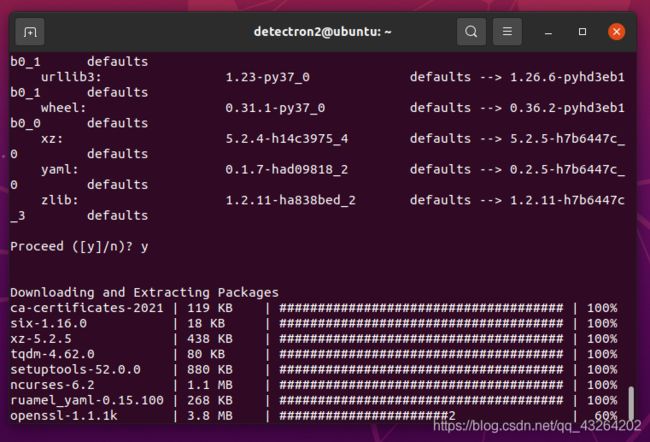Open the terminal hamburger menu
The height and width of the screenshot is (442, 650).
(507, 32)
